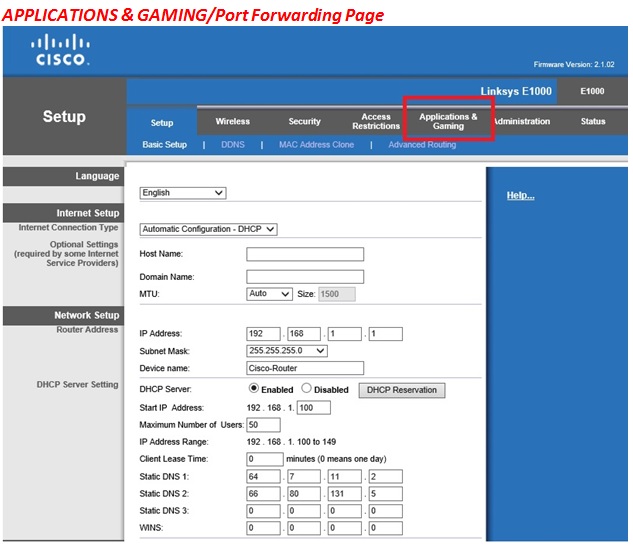
Task: Open the Language dropdown showing English
Action: click(x=183, y=193)
